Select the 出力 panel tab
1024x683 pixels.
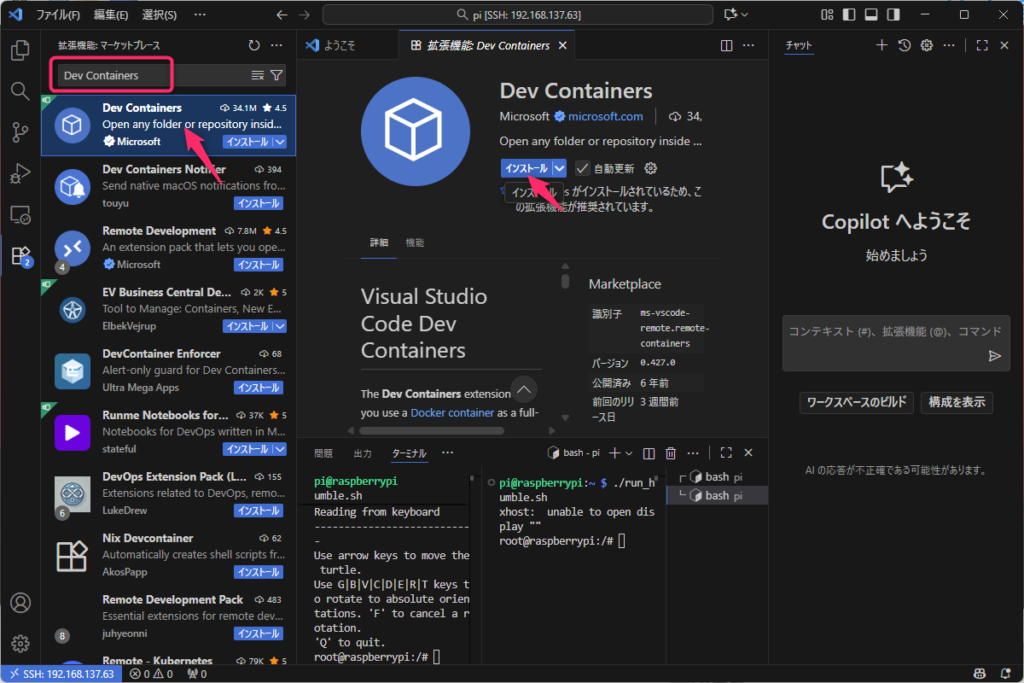coord(362,453)
